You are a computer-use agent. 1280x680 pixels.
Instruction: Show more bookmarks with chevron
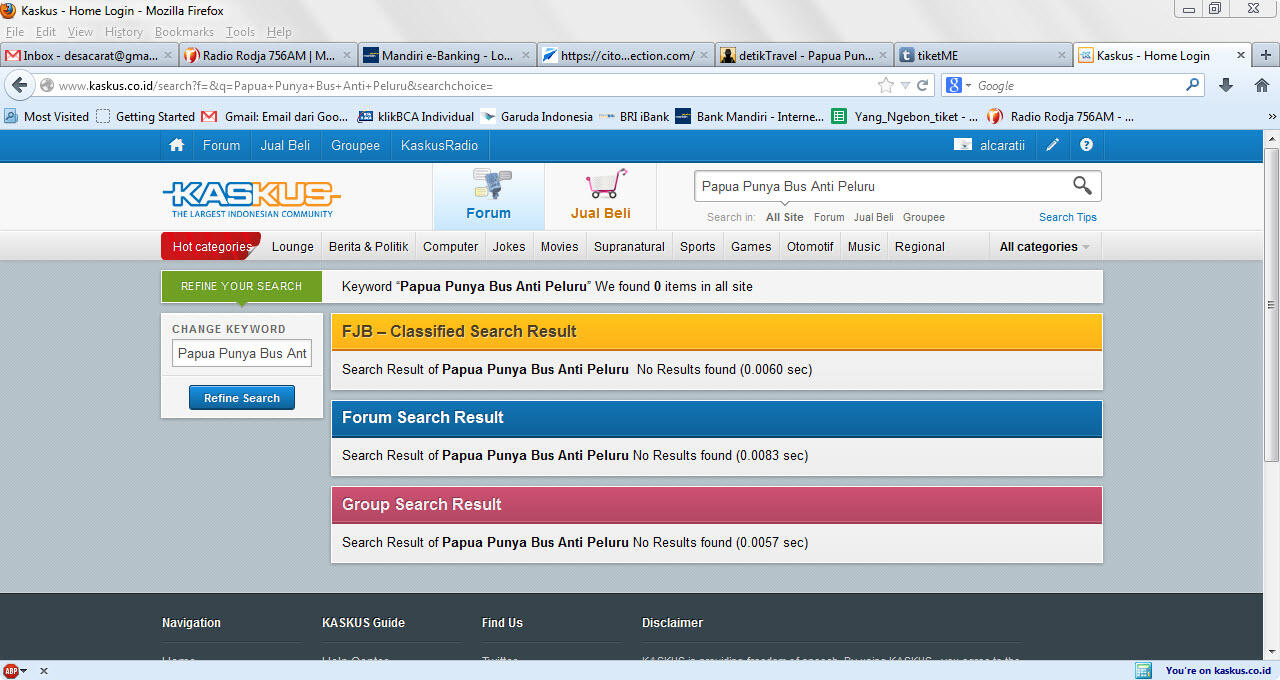click(x=1272, y=116)
